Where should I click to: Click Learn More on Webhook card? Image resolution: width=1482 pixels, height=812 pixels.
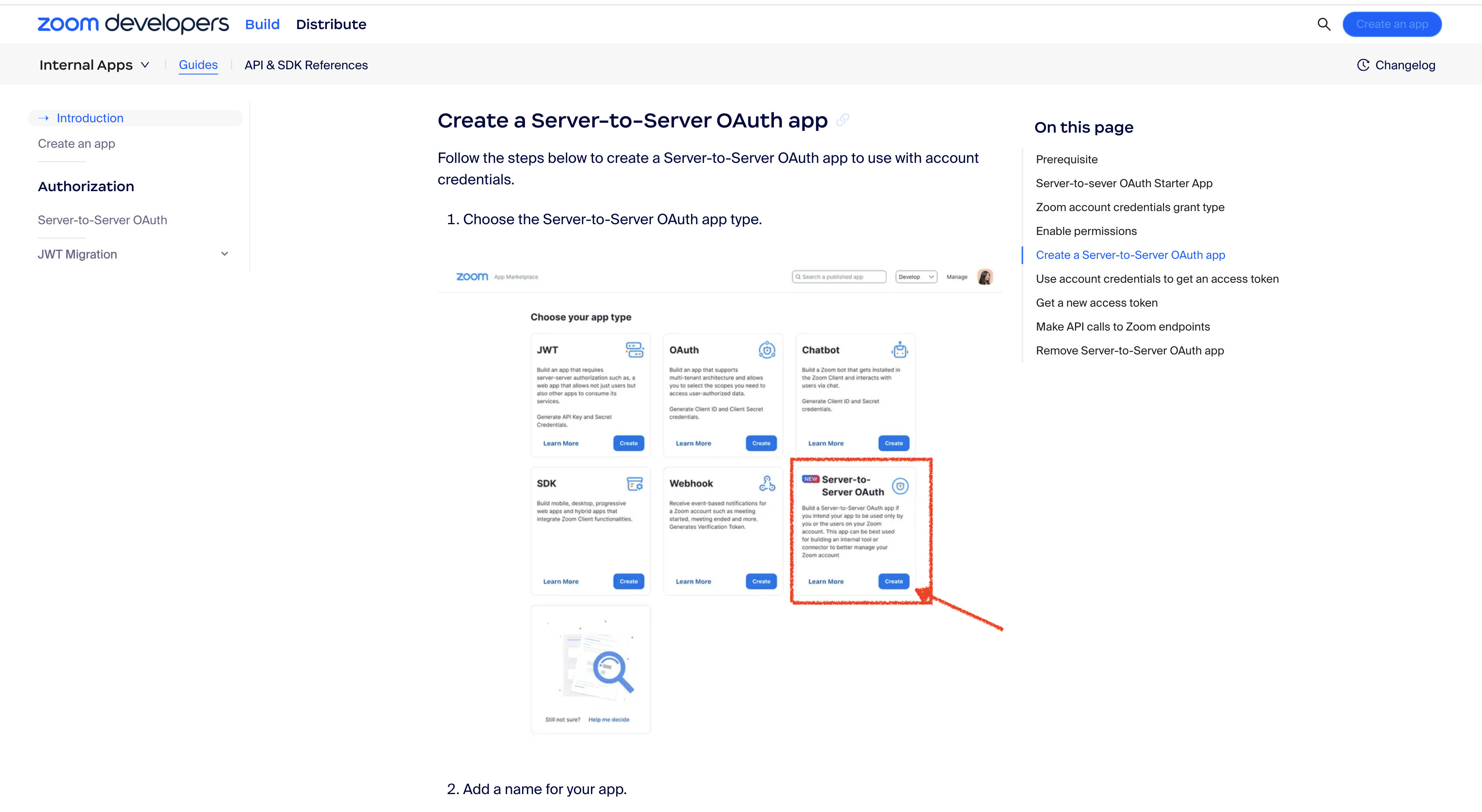(x=693, y=581)
